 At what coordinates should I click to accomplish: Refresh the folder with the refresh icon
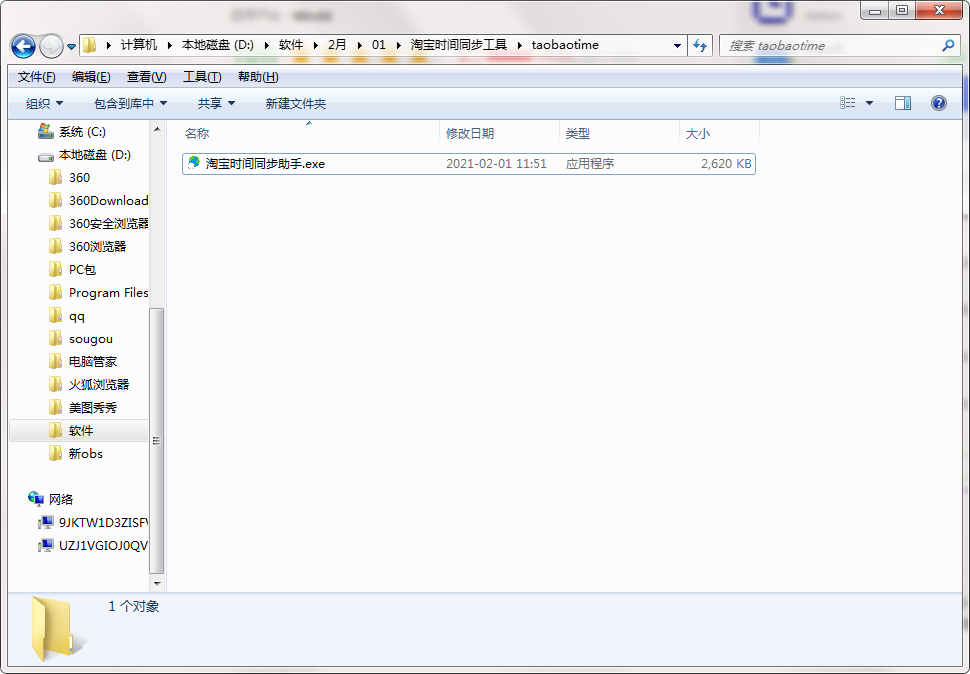point(700,45)
